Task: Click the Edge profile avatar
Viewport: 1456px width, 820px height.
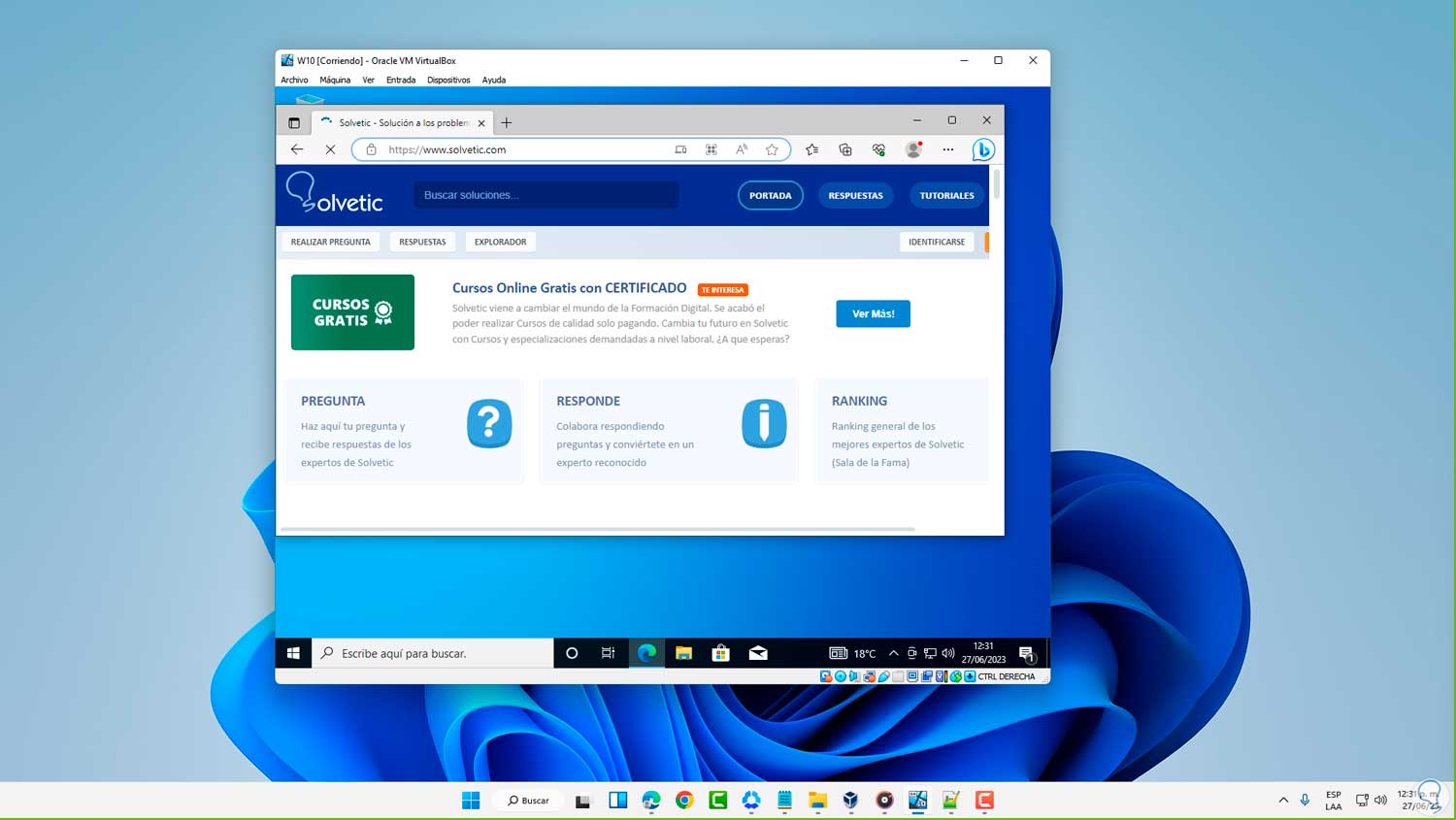Action: coord(913,149)
